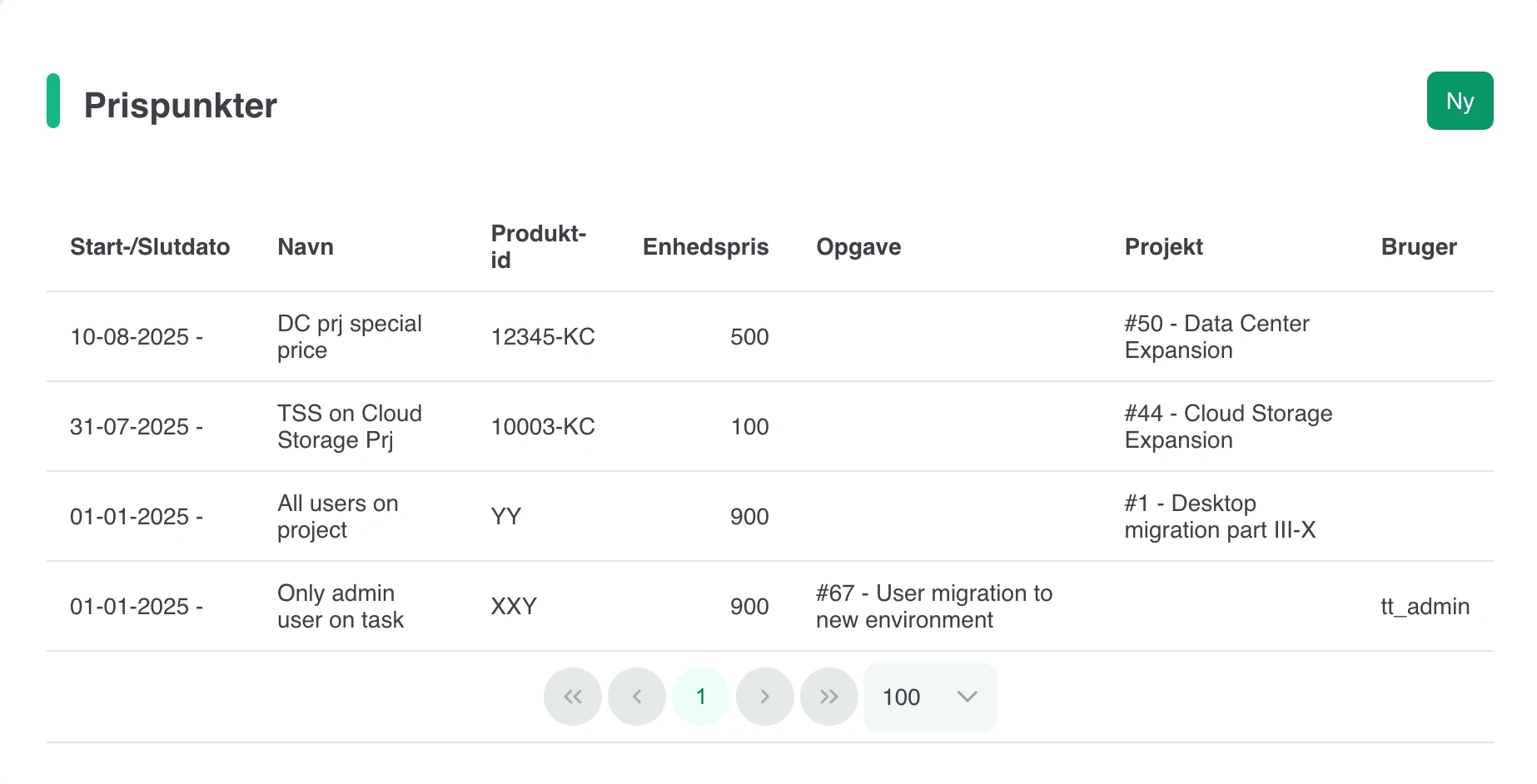Select page 1 in pagination
The width and height of the screenshot is (1537, 784).
[701, 697]
